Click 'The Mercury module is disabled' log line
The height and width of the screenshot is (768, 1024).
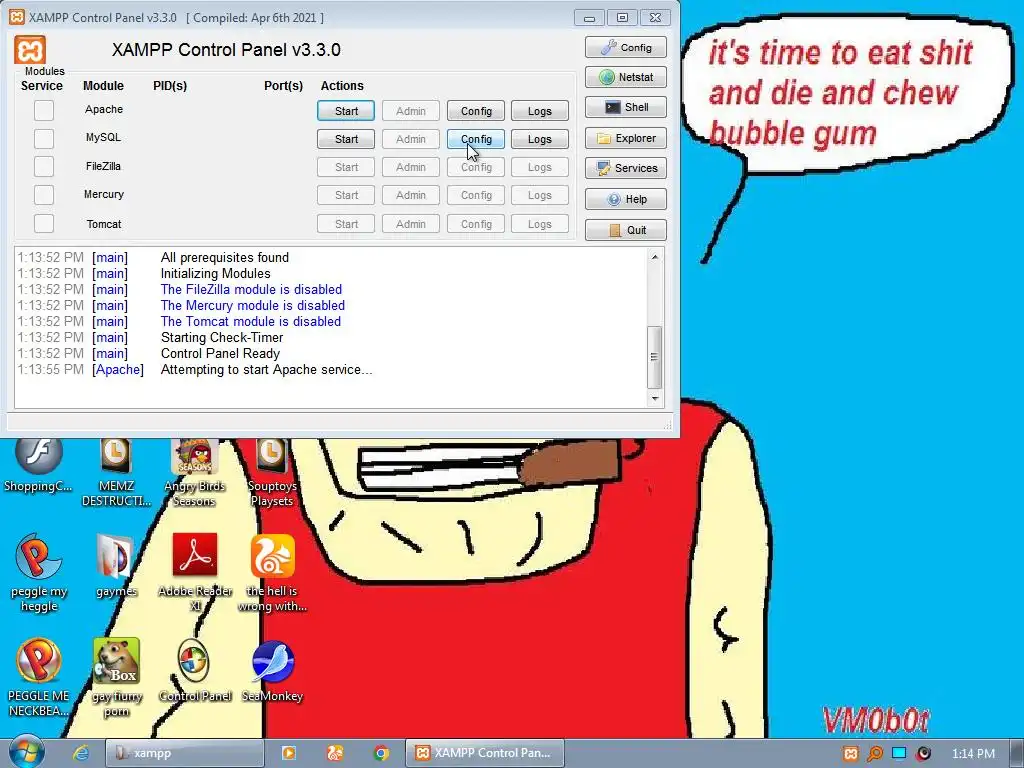253,305
